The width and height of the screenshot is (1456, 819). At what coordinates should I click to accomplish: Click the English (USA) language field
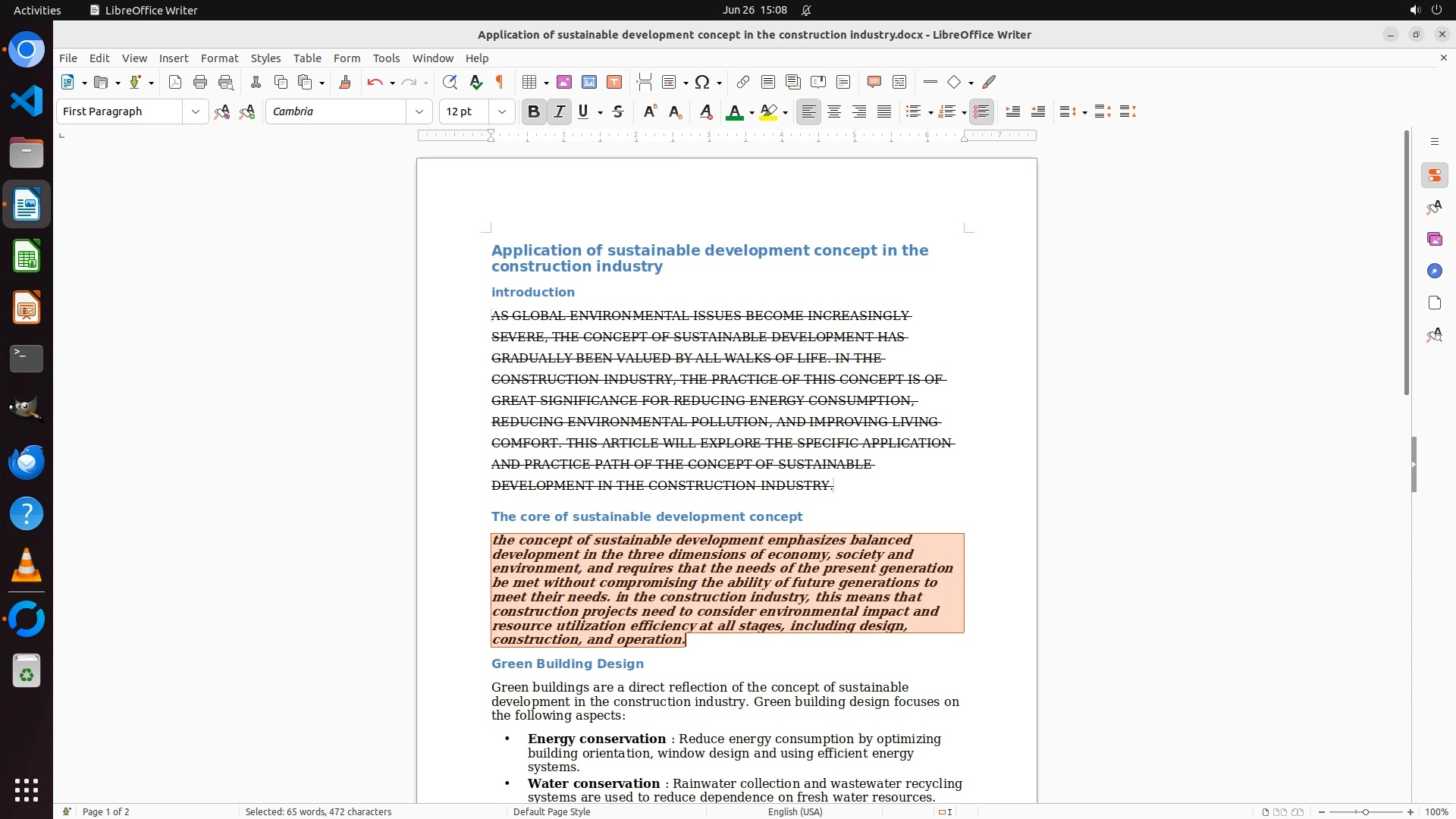coord(795,812)
